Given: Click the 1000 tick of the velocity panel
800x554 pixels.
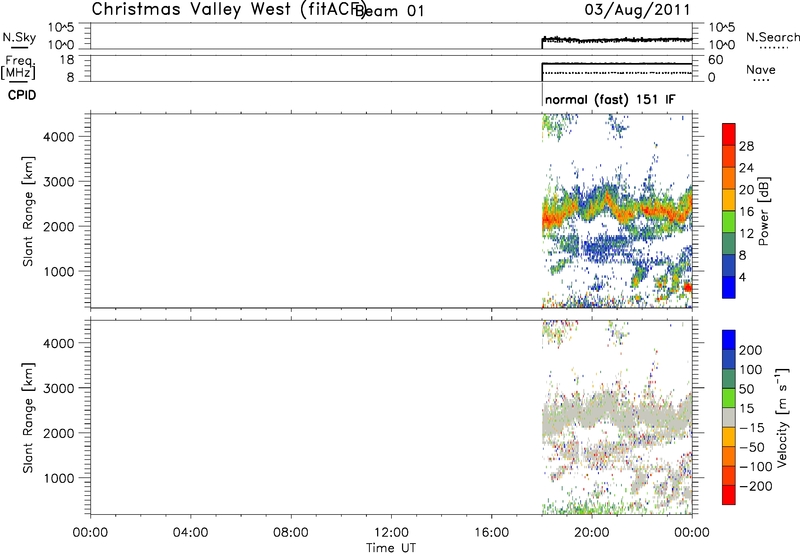Looking at the screenshot, I should pos(59,478).
